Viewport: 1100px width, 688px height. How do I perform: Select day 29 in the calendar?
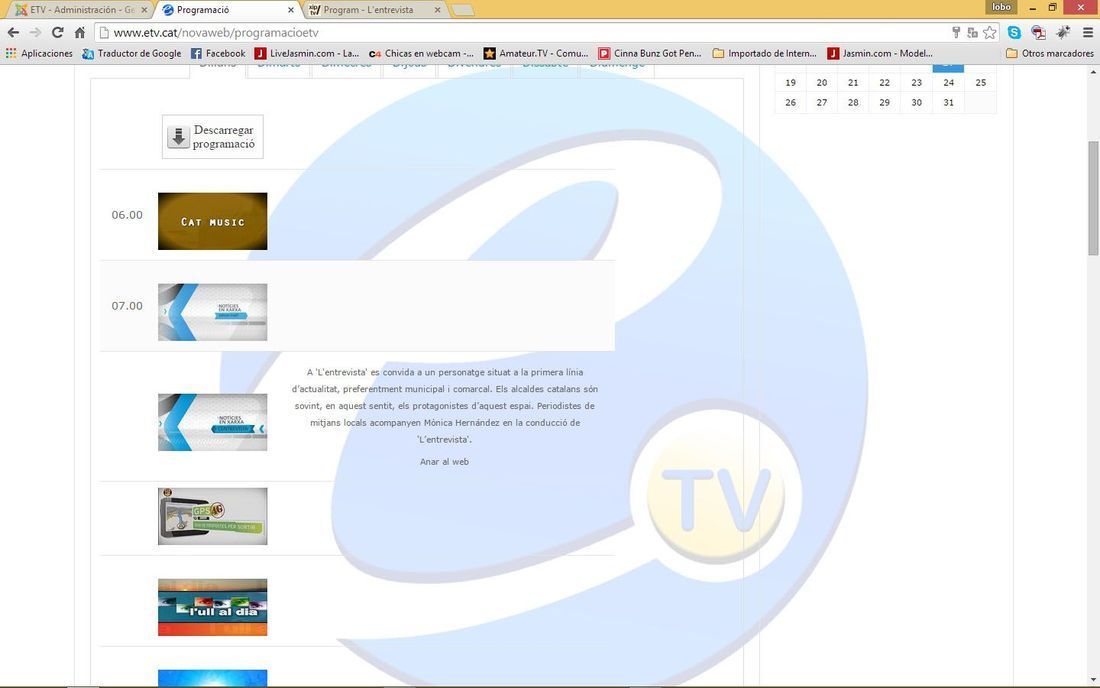pyautogui.click(x=885, y=102)
